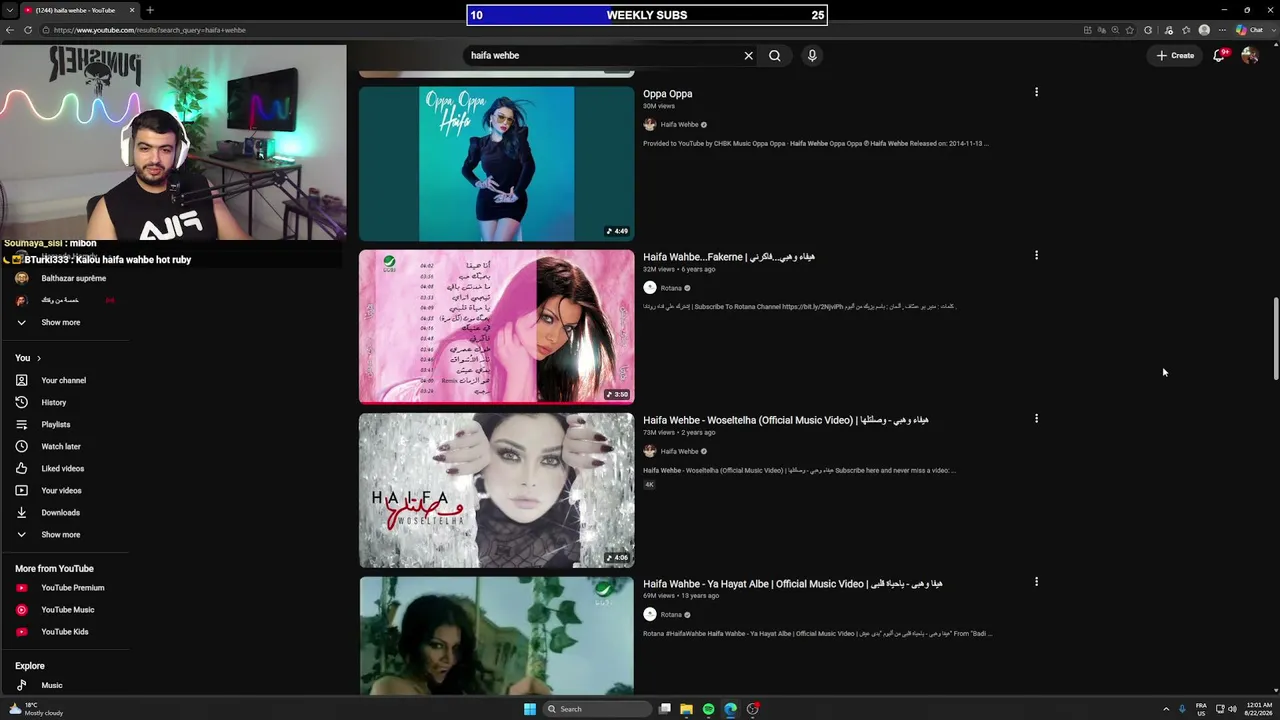Open the Downloads sidebar item
This screenshot has width=1280, height=720.
(64, 512)
